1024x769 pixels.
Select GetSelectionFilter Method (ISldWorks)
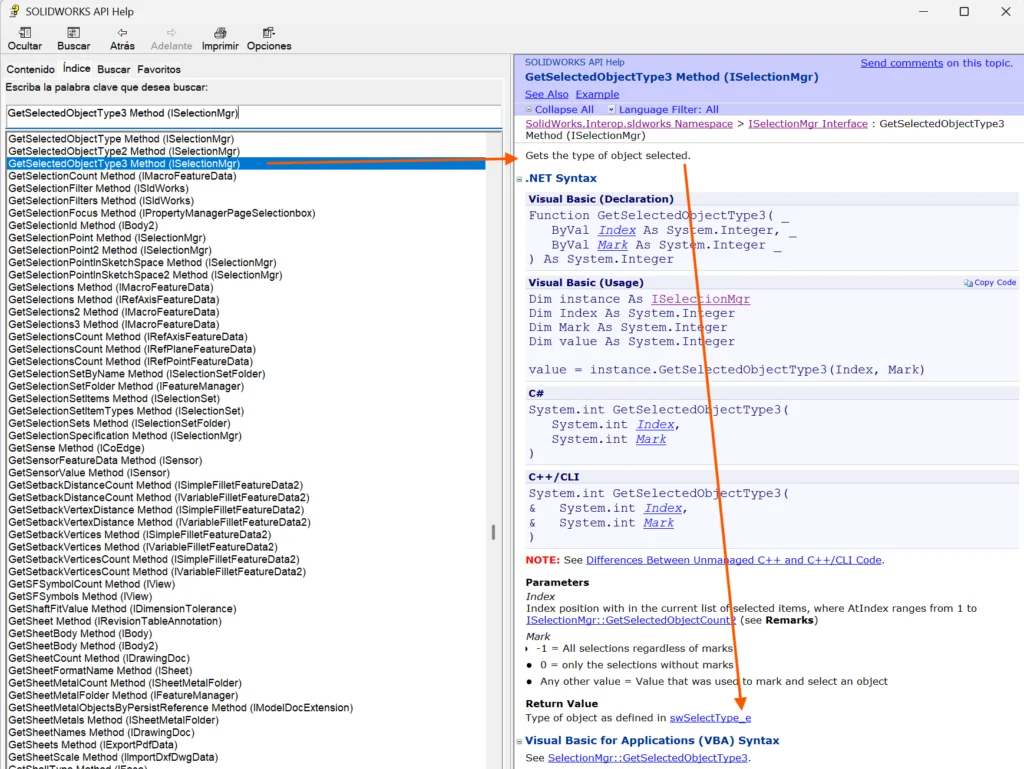point(98,189)
